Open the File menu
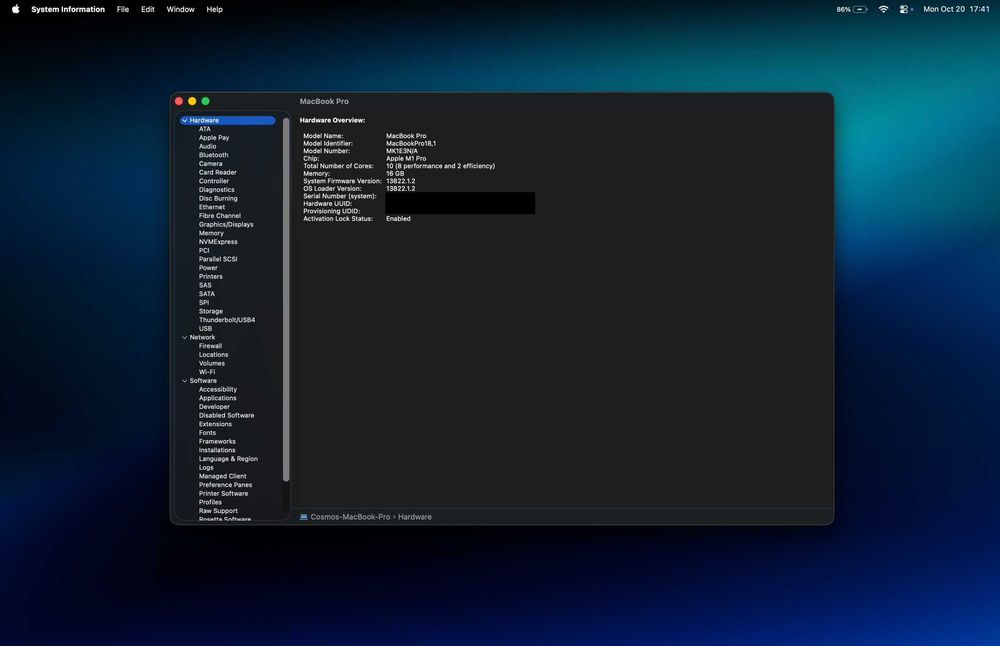 [x=122, y=9]
